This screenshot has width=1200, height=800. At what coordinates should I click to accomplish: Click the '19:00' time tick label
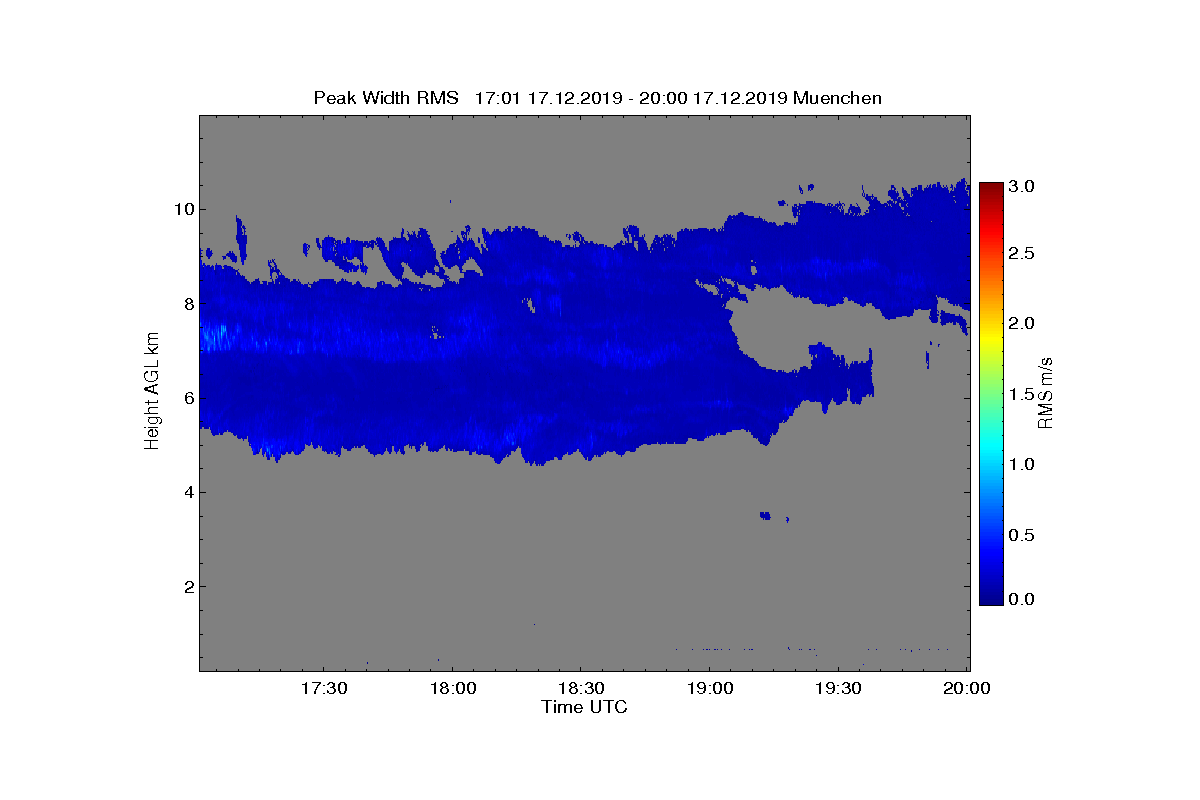coord(710,688)
